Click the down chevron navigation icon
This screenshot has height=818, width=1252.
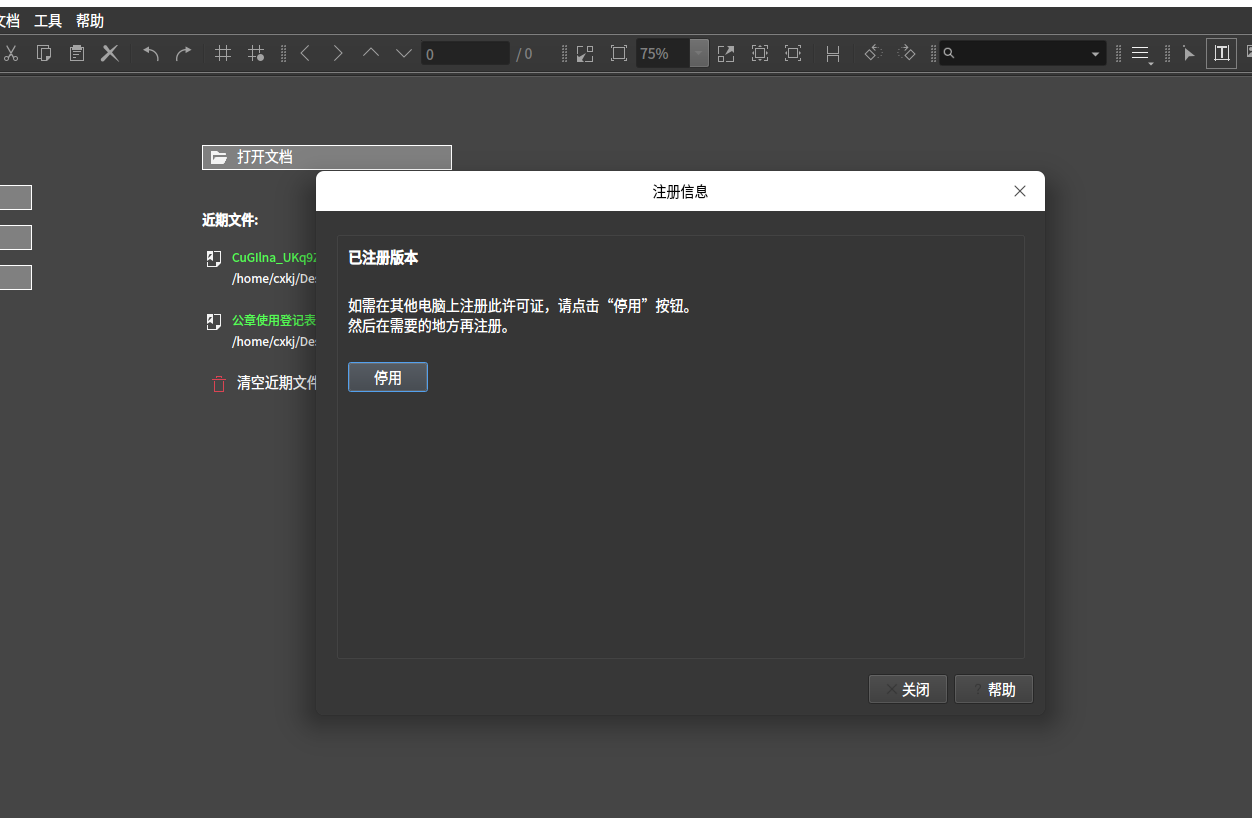[404, 54]
